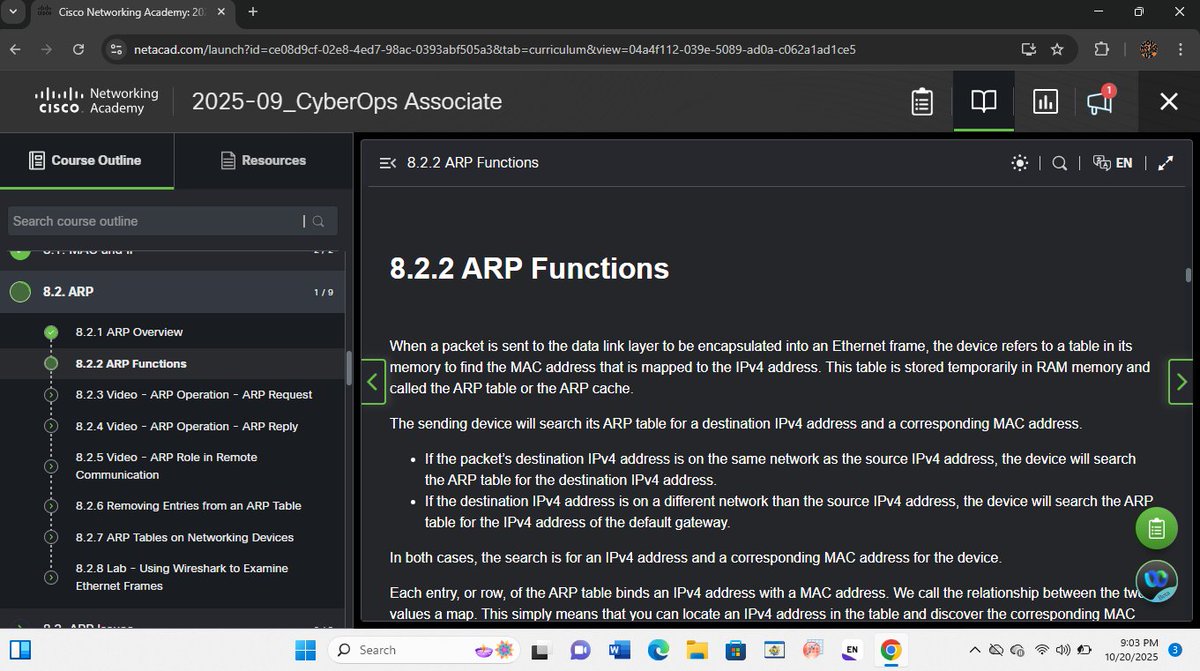Open 8.2.6 Removing Entries from an ARP Table
This screenshot has height=671, width=1200.
188,506
